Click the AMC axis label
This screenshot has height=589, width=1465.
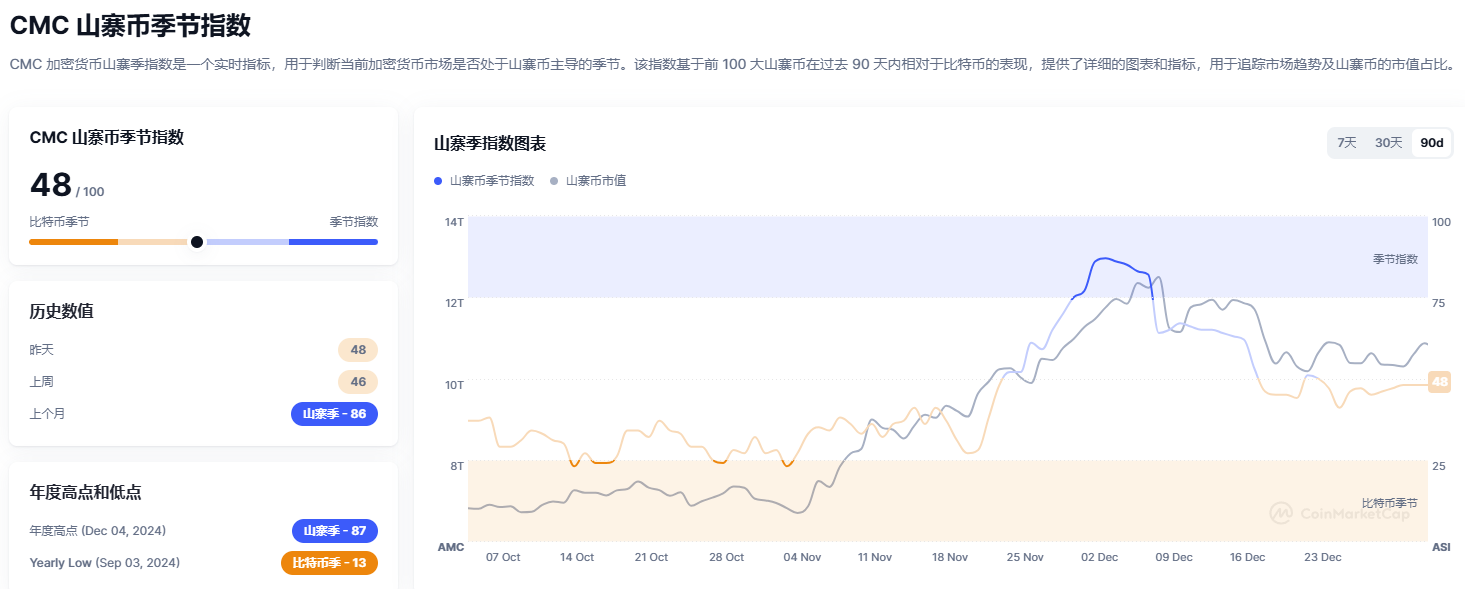[x=451, y=547]
